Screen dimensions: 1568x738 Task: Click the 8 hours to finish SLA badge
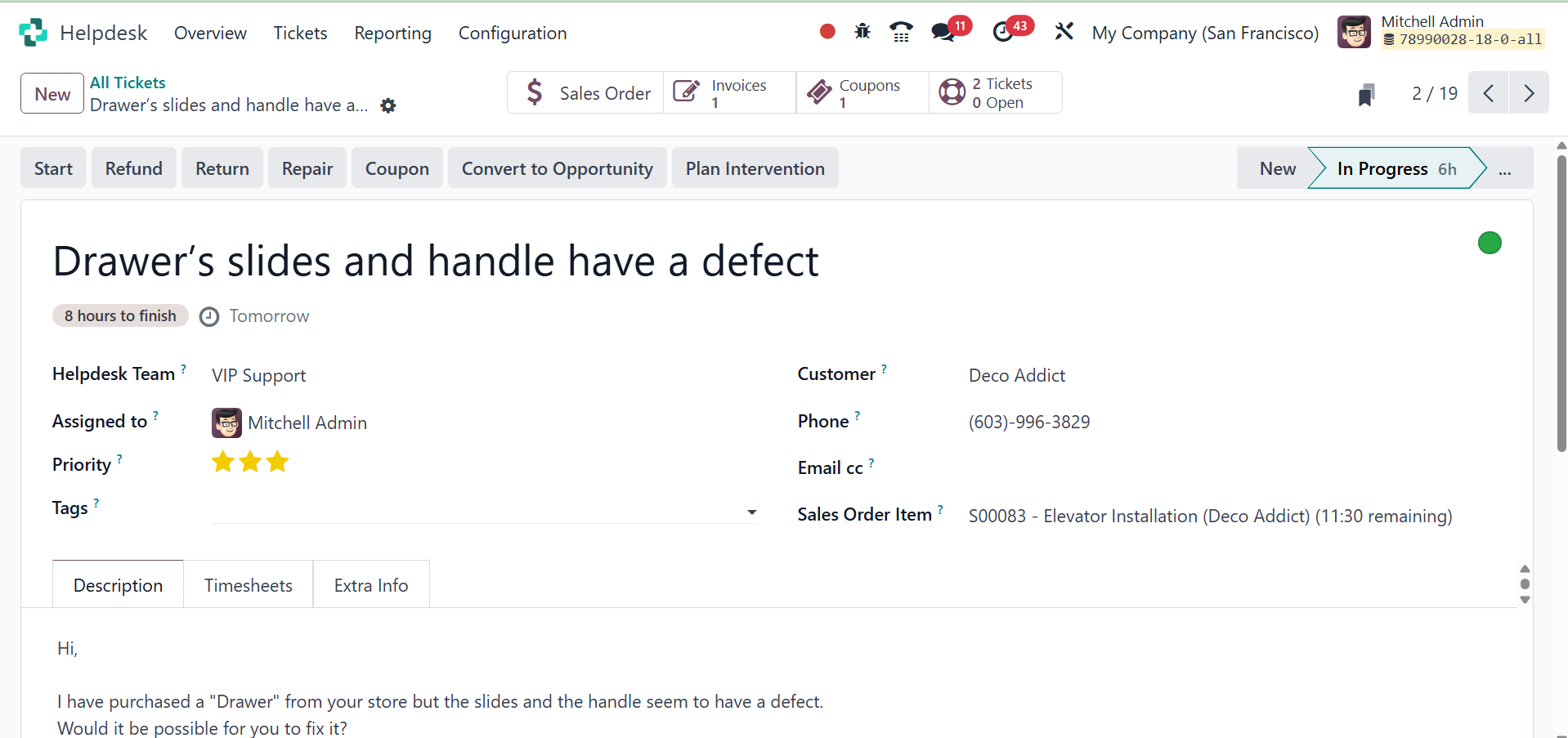click(120, 316)
